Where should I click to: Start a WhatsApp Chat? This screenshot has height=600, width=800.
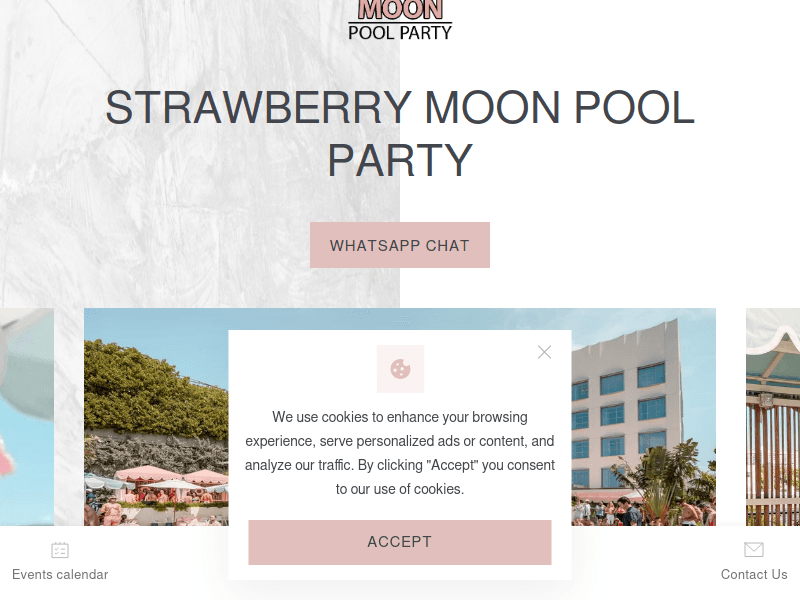(400, 245)
